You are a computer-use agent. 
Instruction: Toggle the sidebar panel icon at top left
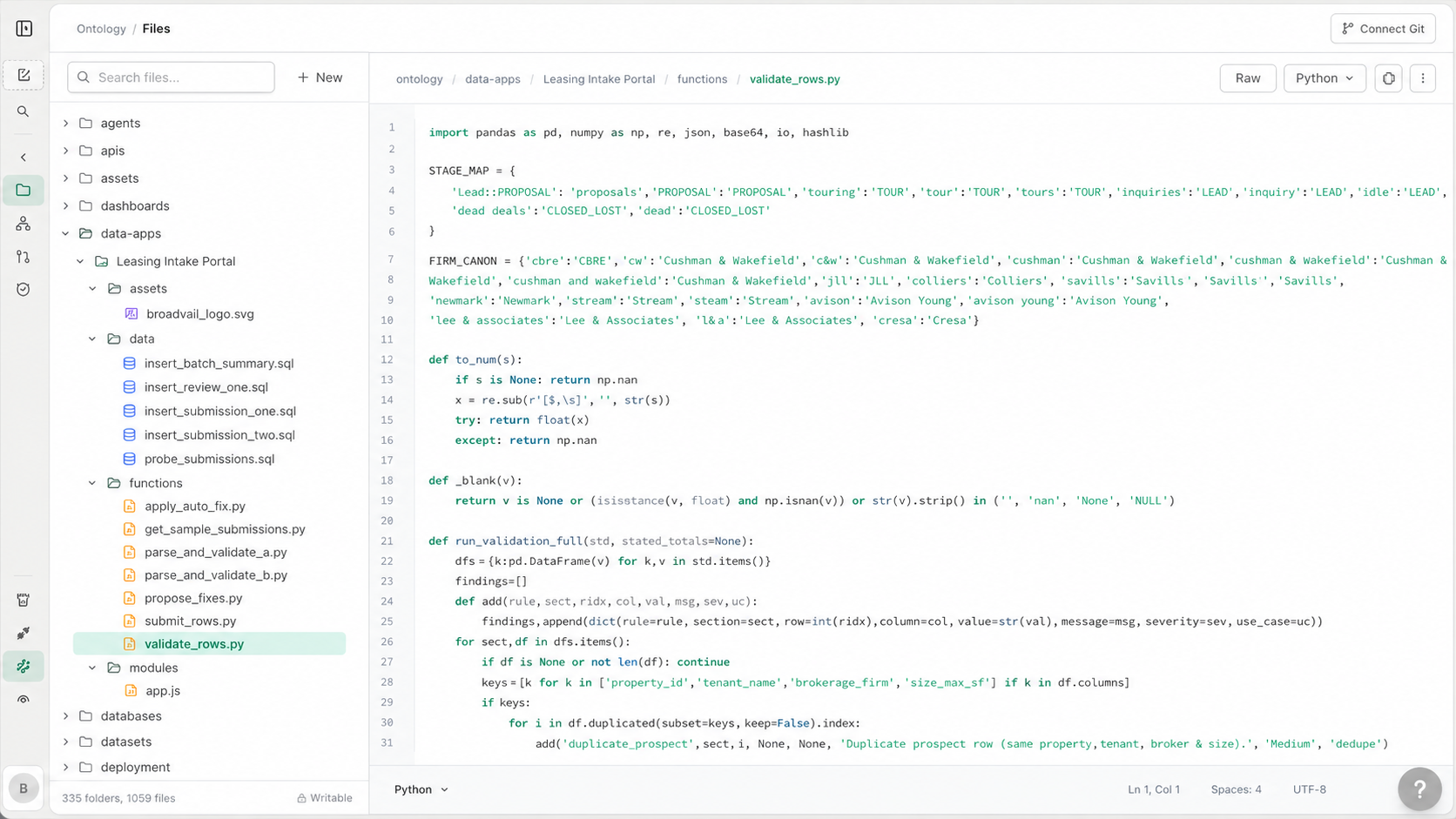pos(24,29)
